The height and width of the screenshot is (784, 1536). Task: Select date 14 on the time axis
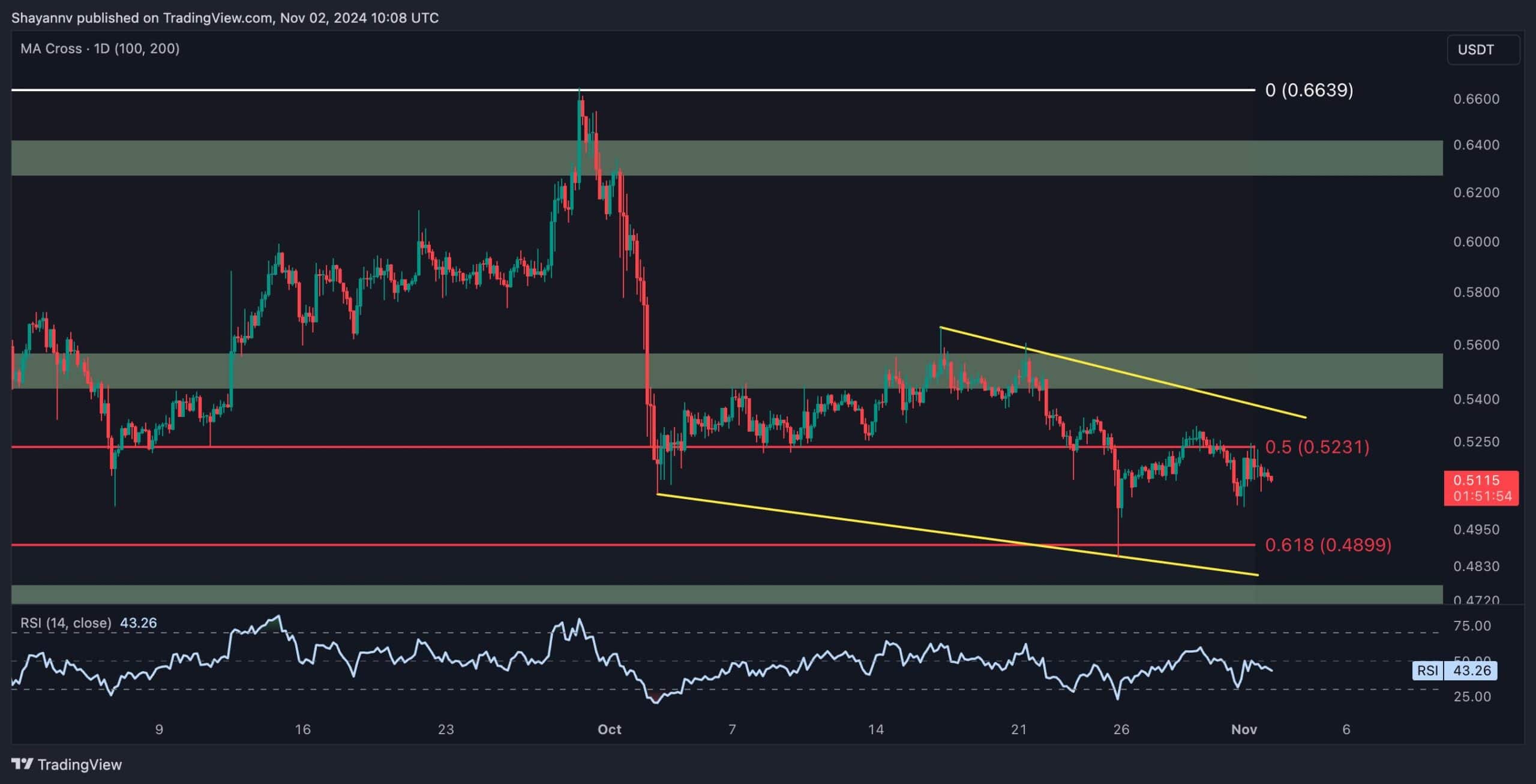pyautogui.click(x=876, y=729)
